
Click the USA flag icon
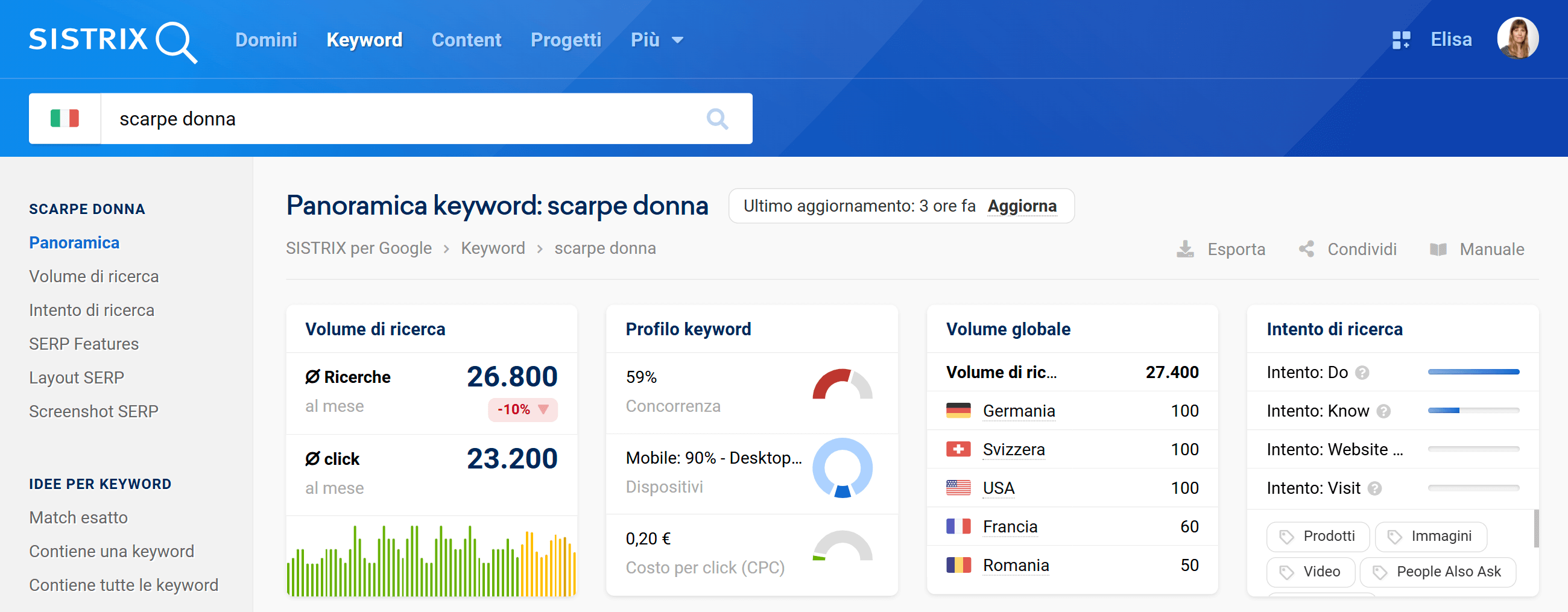coord(958,488)
